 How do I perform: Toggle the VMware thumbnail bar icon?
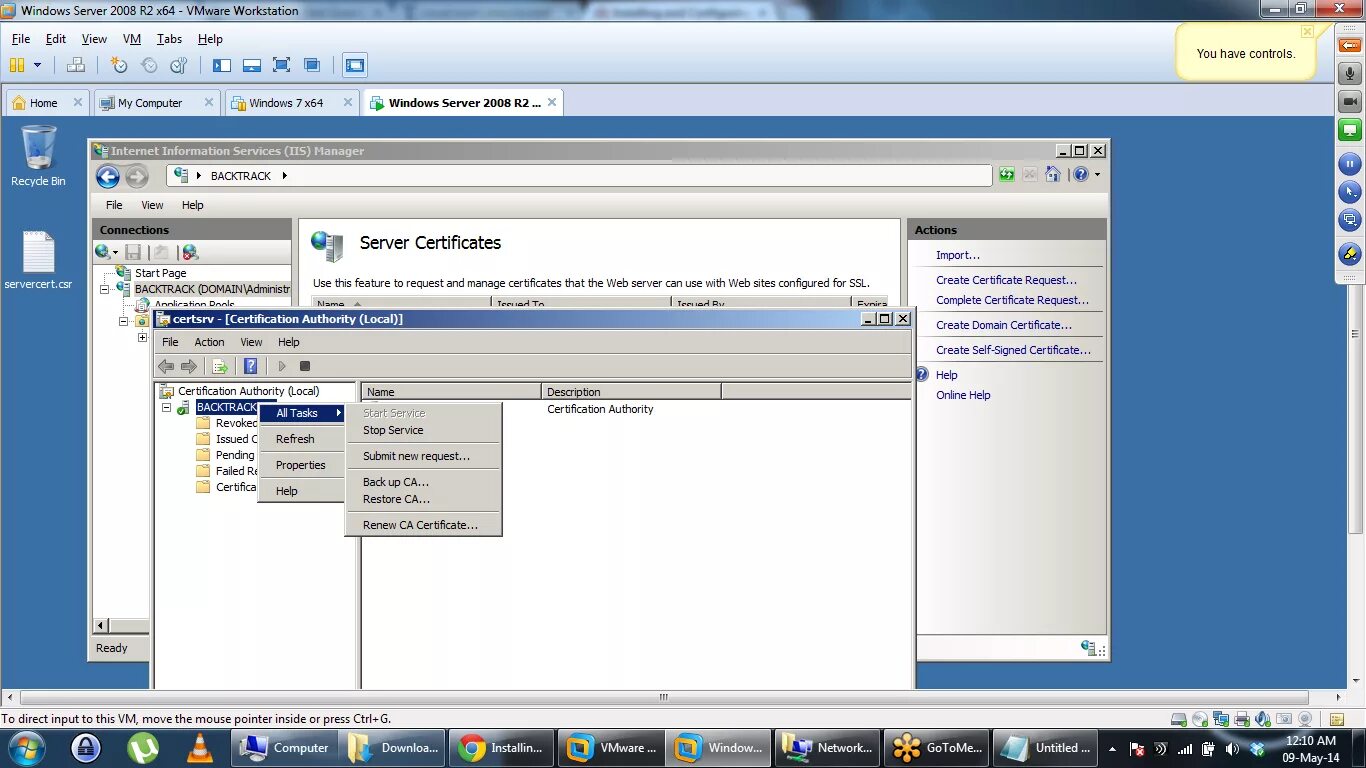(252, 65)
